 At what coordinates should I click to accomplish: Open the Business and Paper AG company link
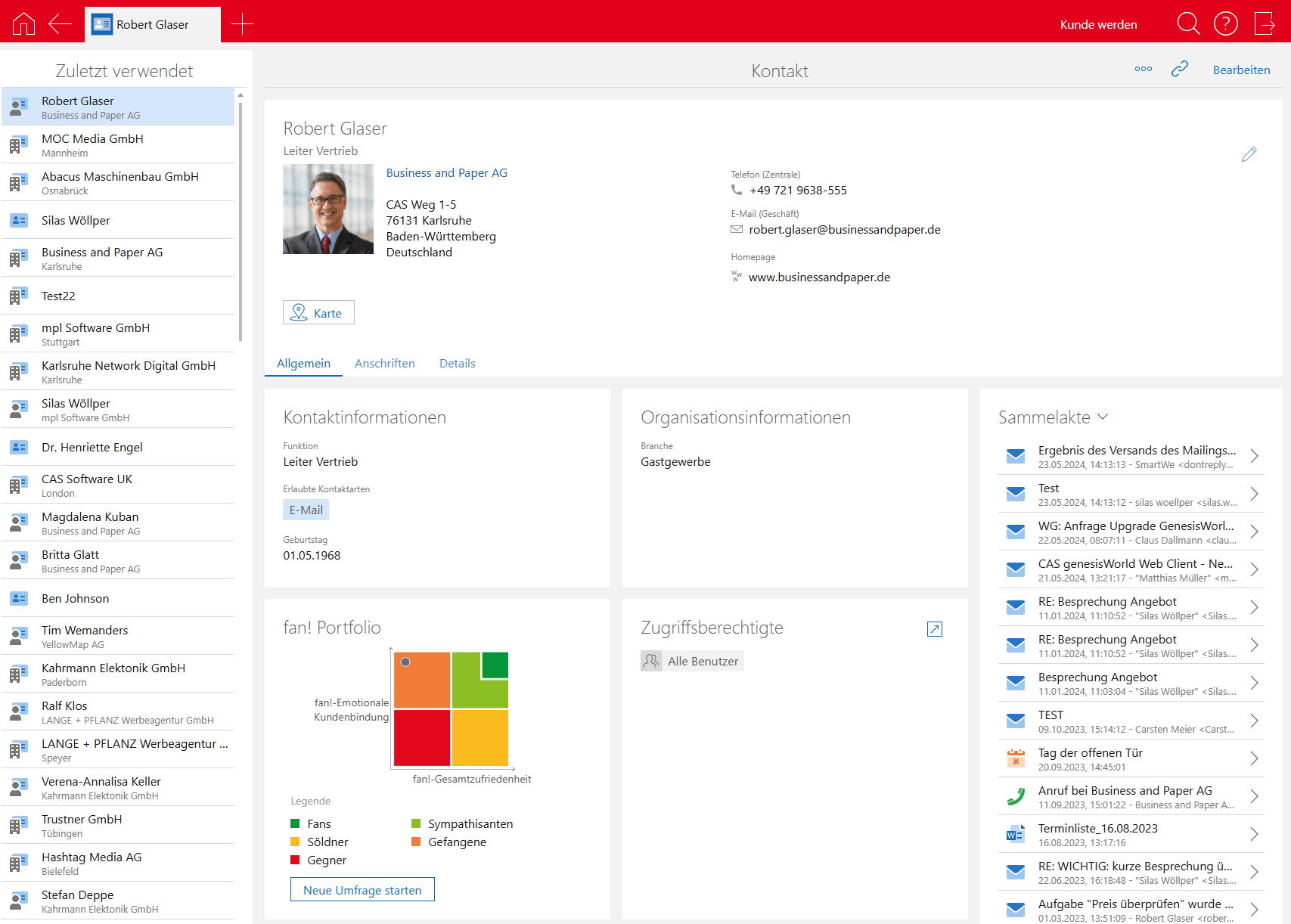point(446,172)
